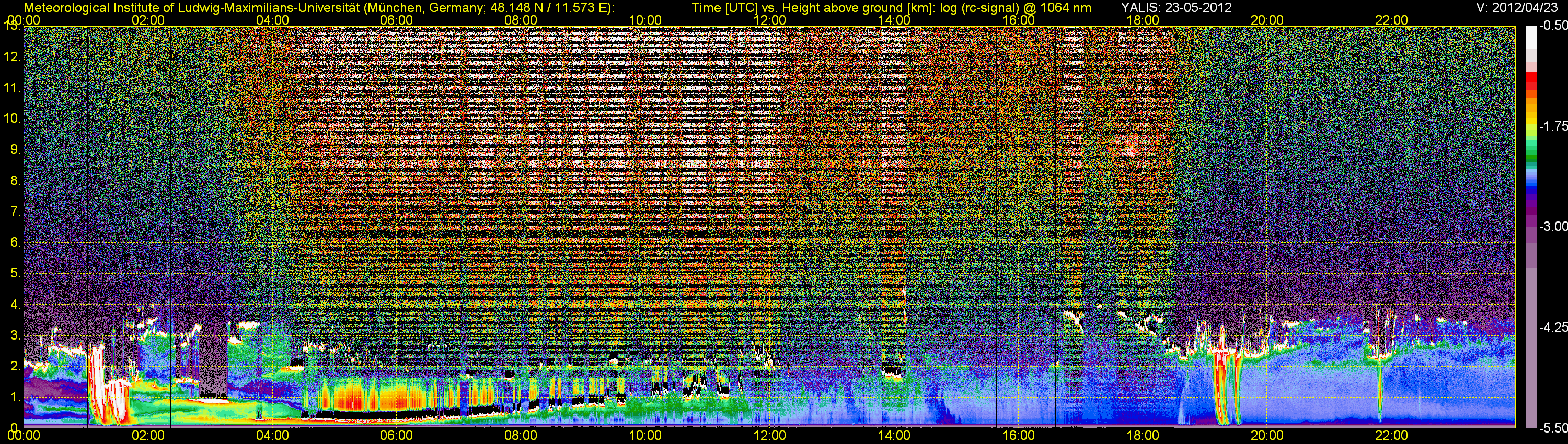The width and height of the screenshot is (1568, 444).
Task: Select the -1.75 color scale label
Action: (1553, 126)
